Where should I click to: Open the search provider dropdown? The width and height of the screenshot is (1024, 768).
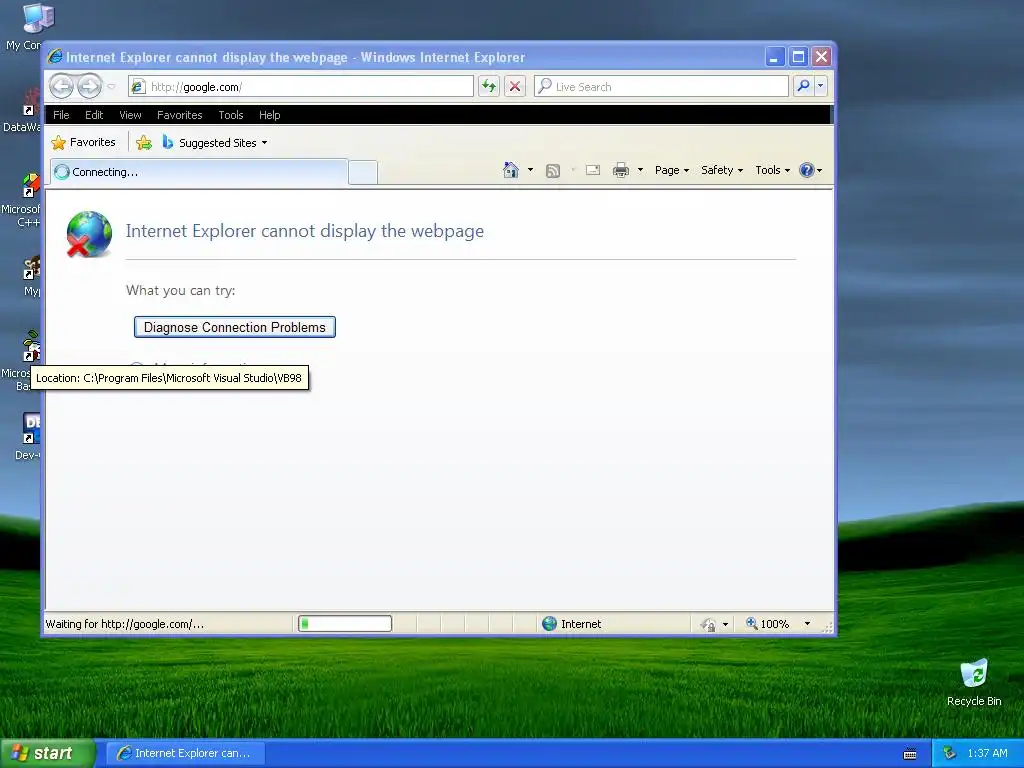click(821, 86)
